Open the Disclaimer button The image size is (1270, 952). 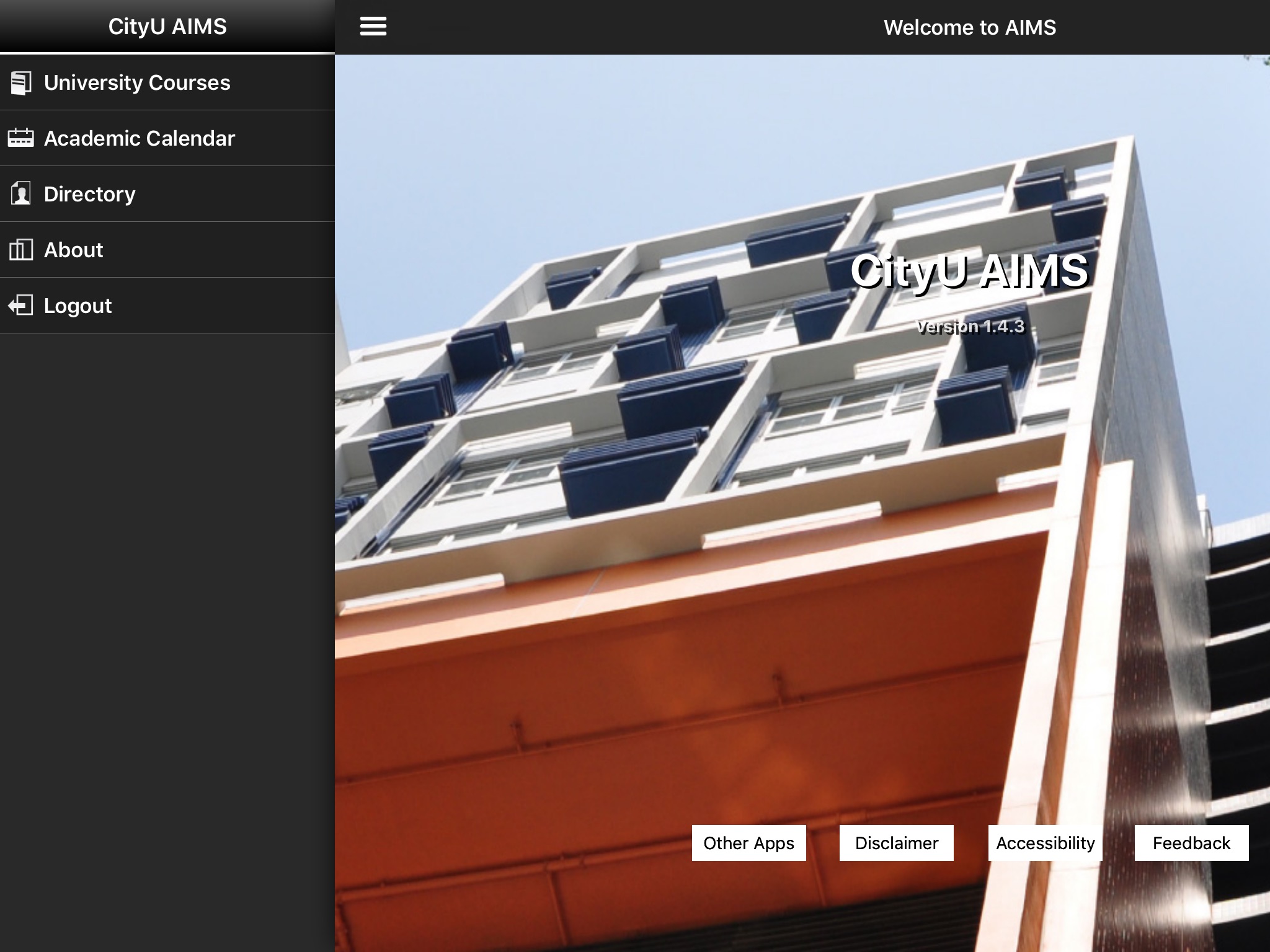pyautogui.click(x=896, y=843)
